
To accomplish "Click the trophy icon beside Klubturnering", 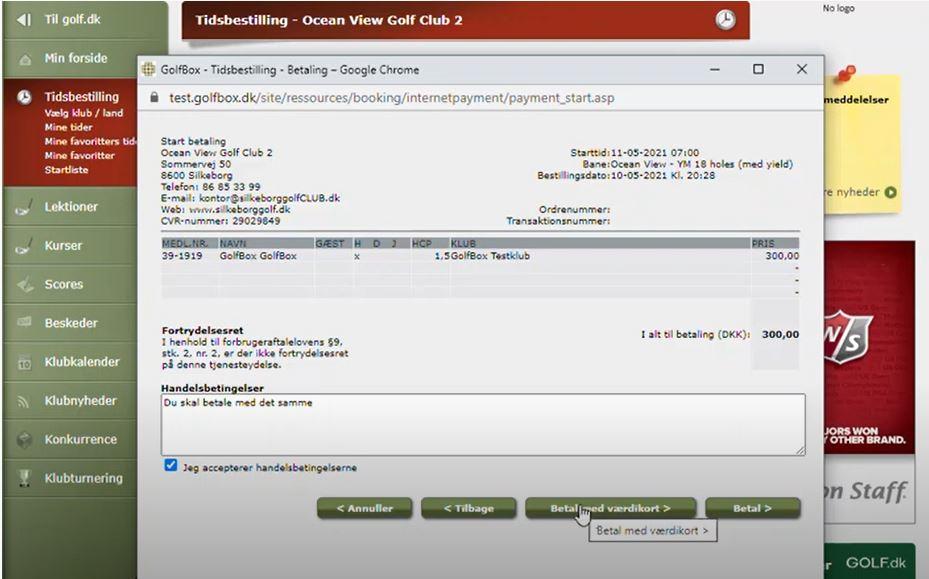I will [x=24, y=478].
